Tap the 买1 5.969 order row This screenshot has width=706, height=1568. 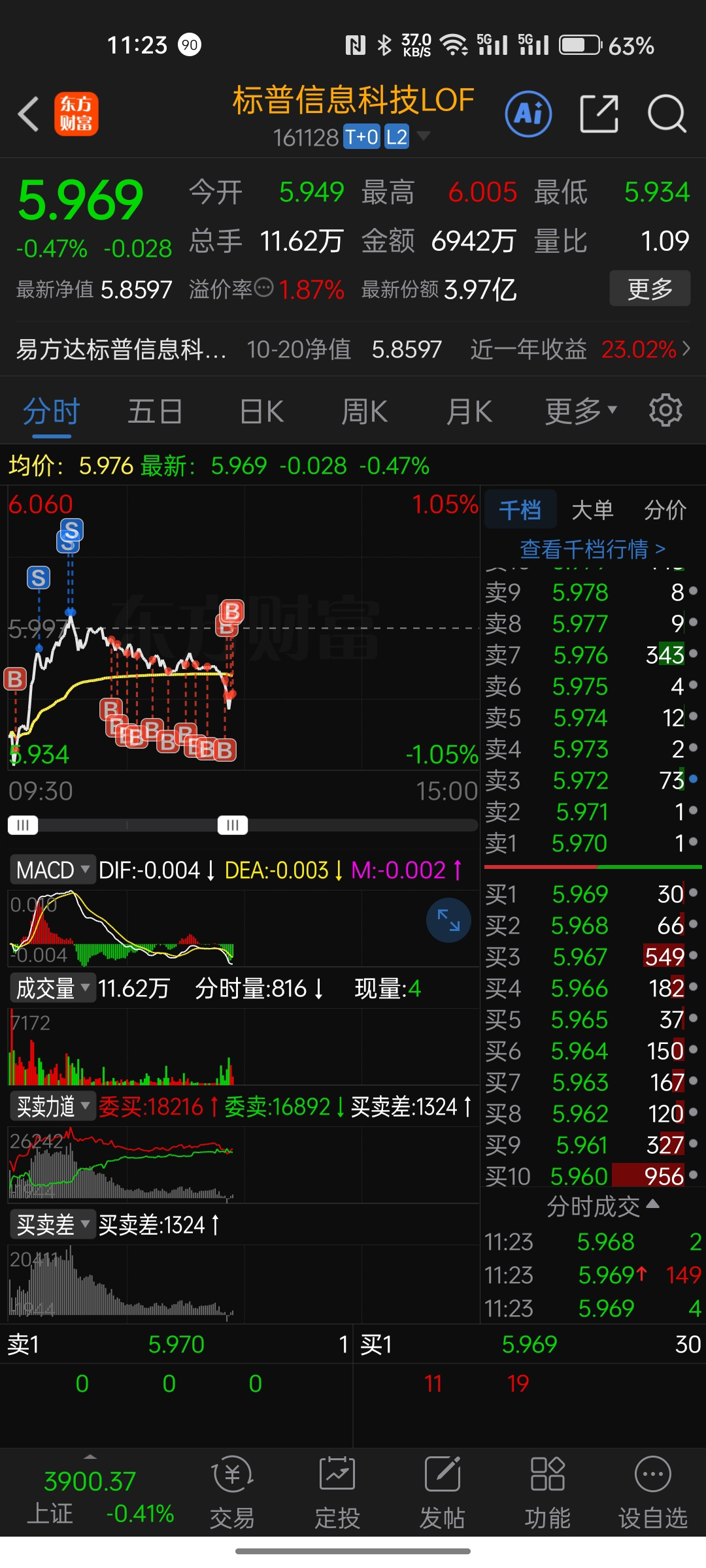pyautogui.click(x=592, y=894)
